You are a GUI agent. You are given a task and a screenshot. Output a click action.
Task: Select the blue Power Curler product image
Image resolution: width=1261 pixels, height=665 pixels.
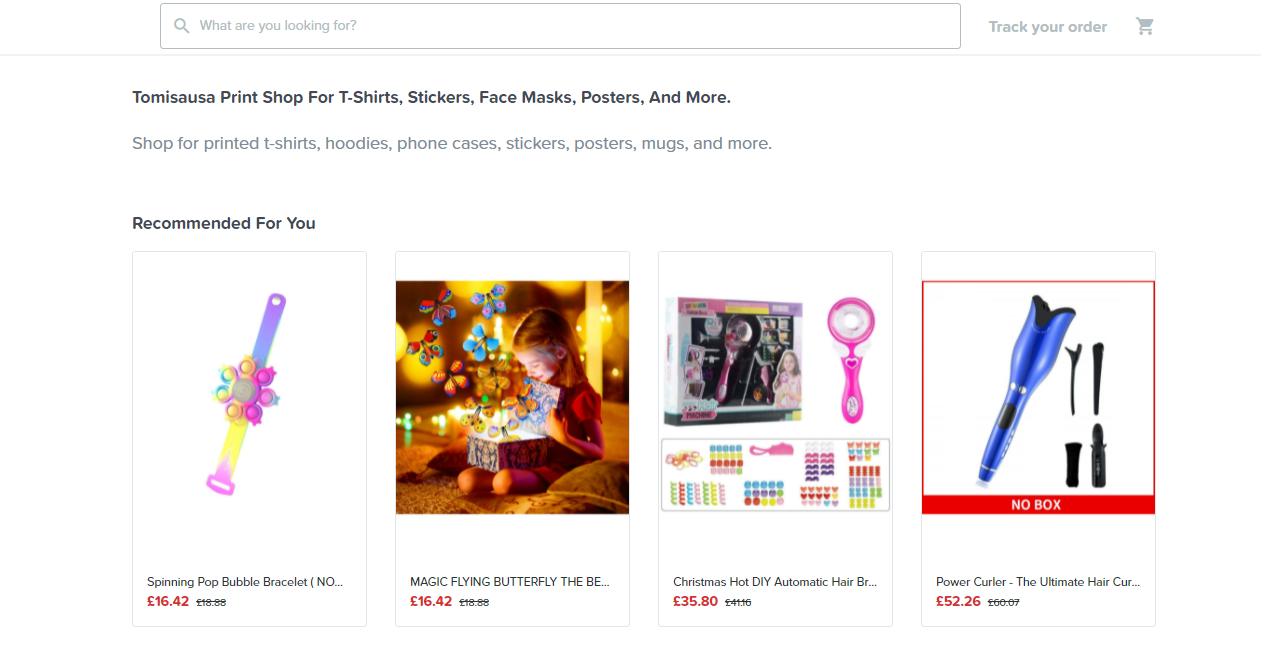click(1038, 388)
